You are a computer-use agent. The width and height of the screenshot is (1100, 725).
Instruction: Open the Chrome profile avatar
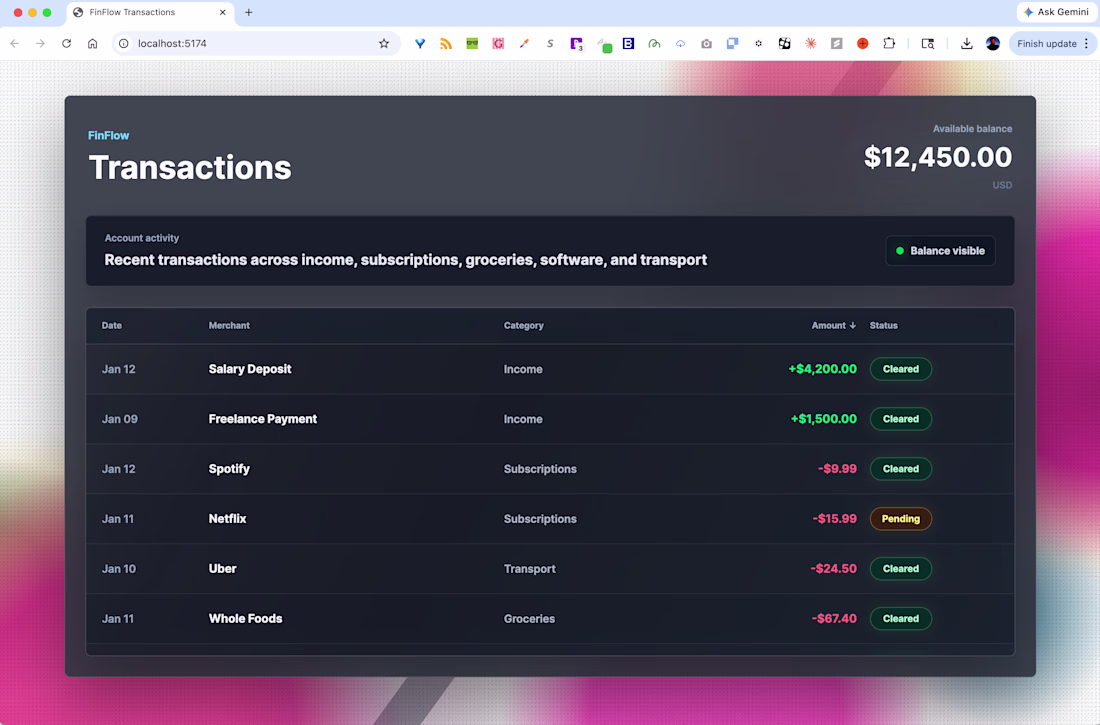(x=993, y=44)
